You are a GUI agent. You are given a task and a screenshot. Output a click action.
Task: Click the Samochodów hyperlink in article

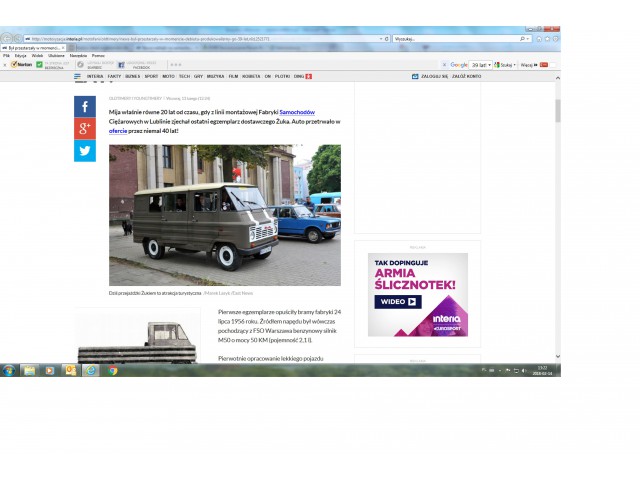point(296,113)
